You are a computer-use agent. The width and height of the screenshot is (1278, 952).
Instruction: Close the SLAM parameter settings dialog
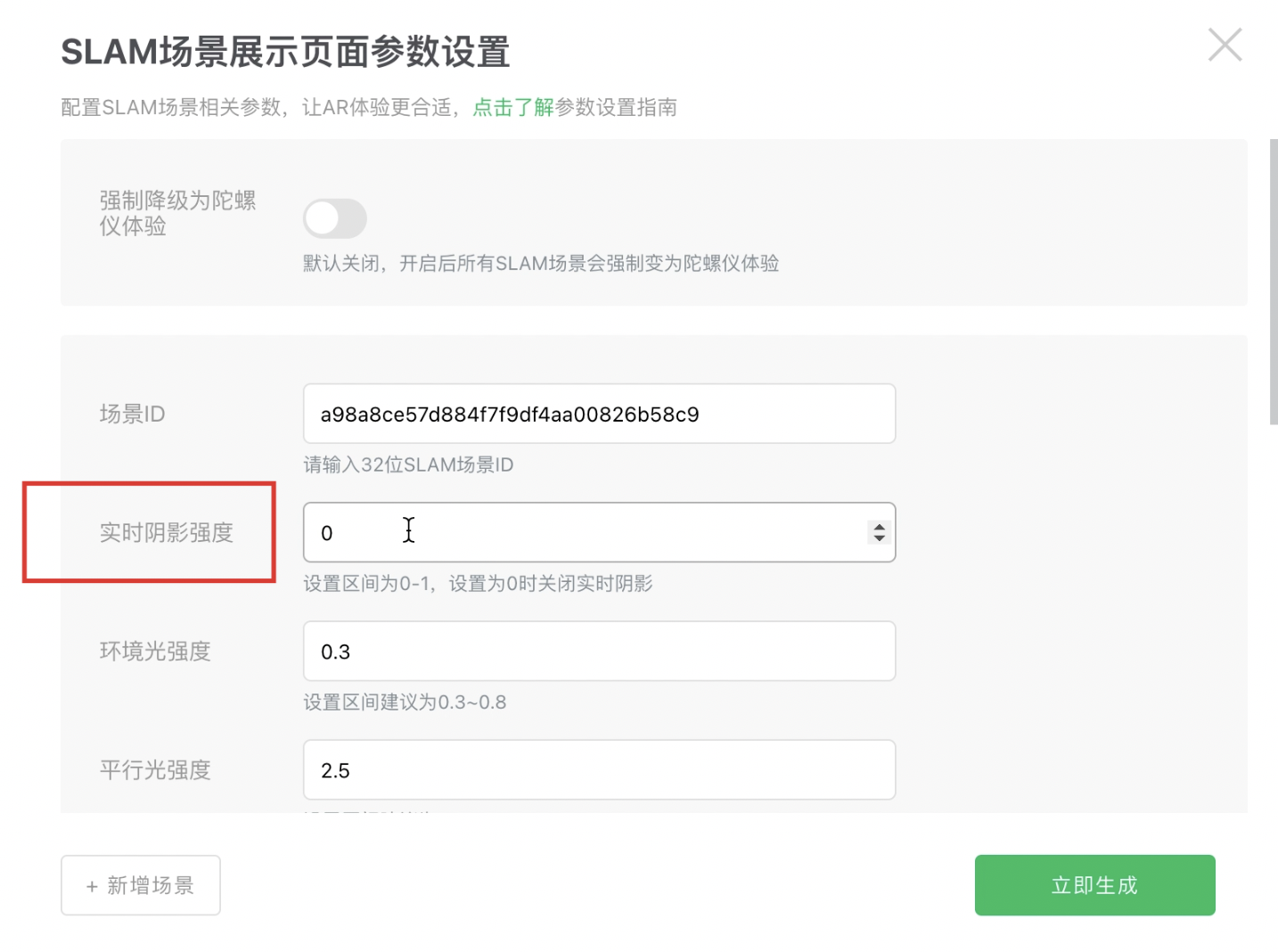pos(1225,45)
